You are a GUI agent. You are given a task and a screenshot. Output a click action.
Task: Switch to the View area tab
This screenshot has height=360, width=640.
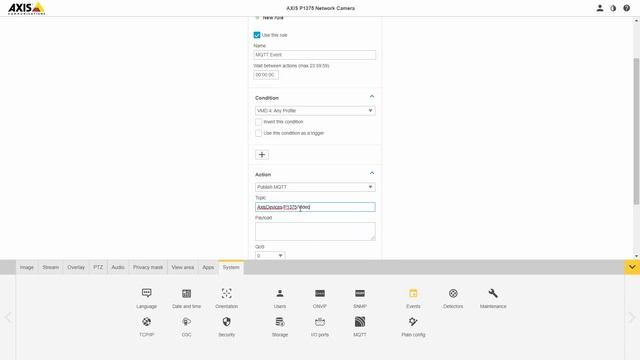(182, 267)
